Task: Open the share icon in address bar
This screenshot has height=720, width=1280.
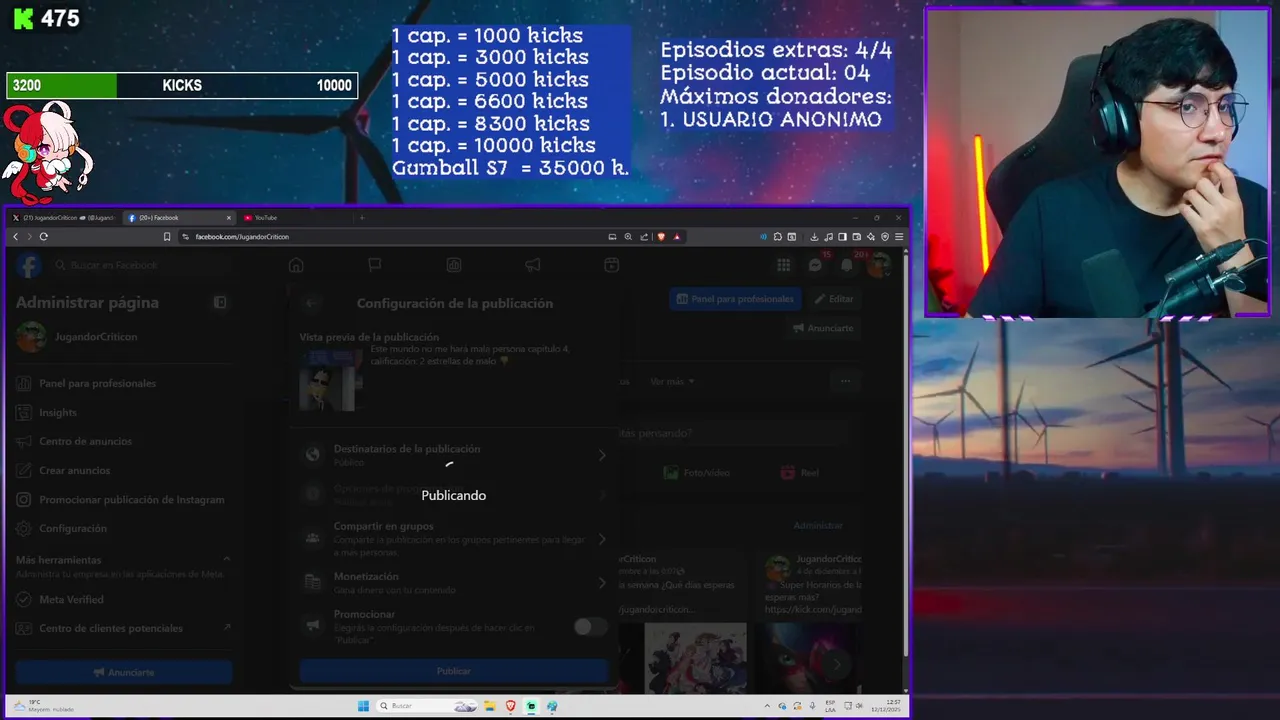Action: click(644, 237)
